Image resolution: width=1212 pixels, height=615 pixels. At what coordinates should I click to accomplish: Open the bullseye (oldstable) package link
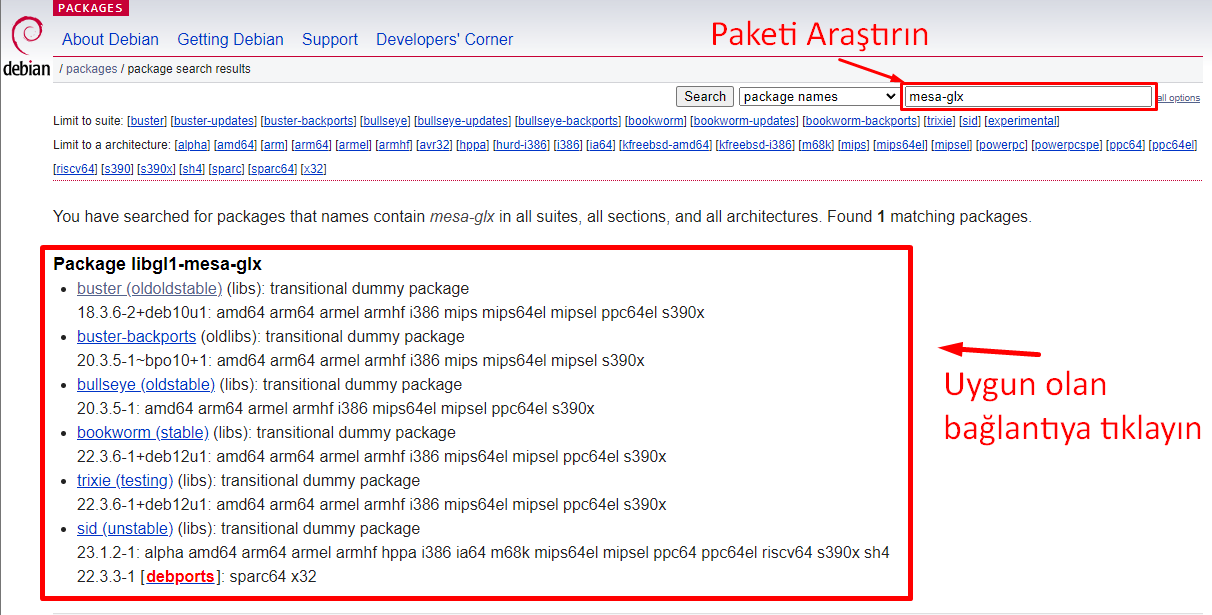pos(146,385)
